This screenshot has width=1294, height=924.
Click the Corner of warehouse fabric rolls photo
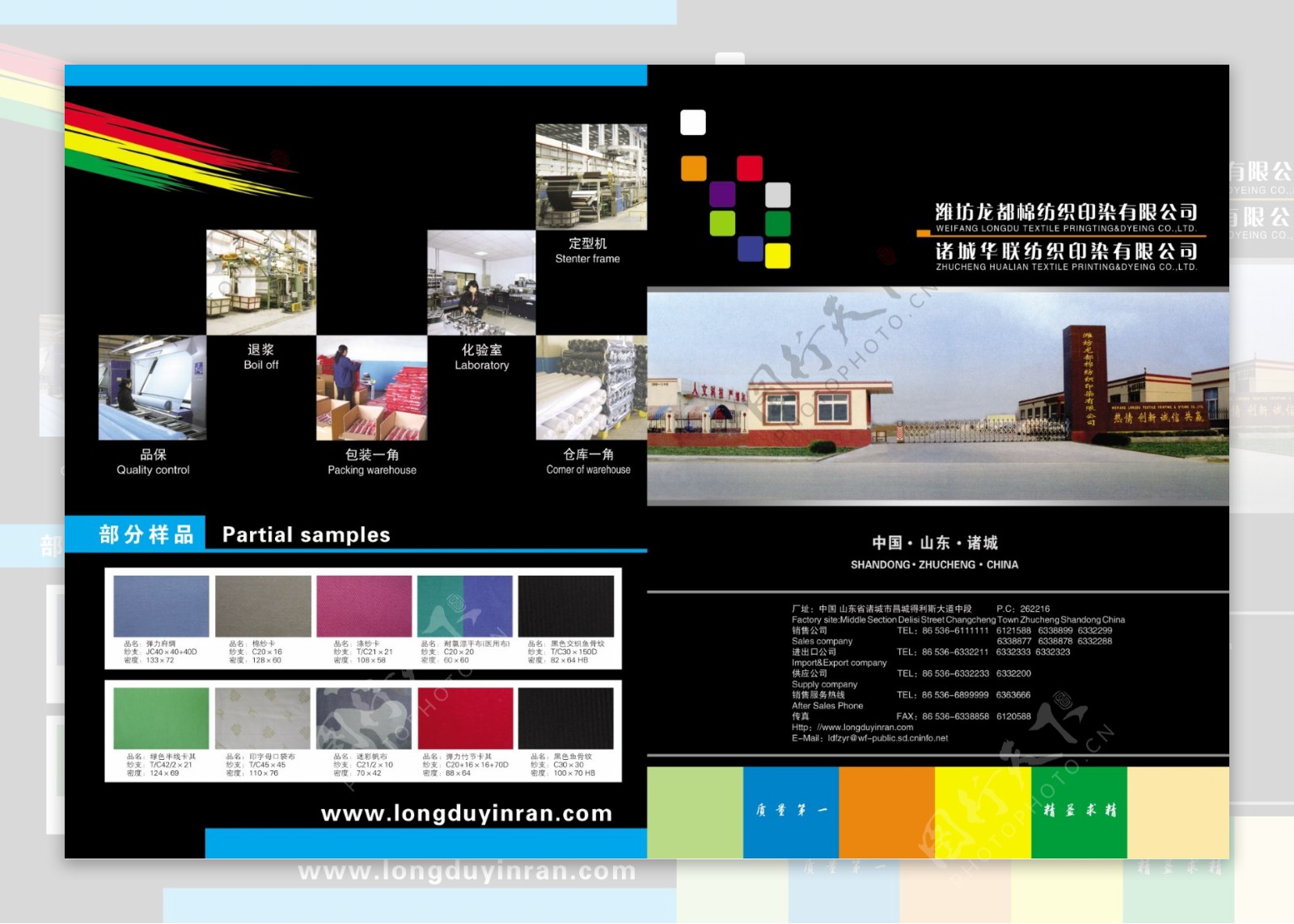click(x=591, y=387)
